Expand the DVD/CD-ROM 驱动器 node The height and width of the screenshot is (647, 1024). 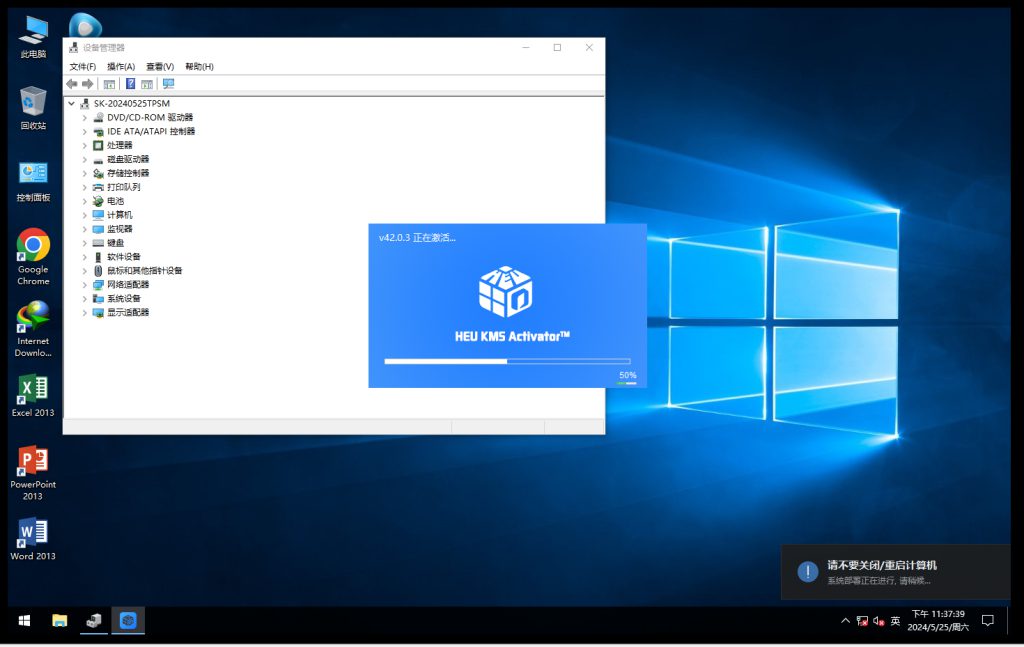[85, 117]
